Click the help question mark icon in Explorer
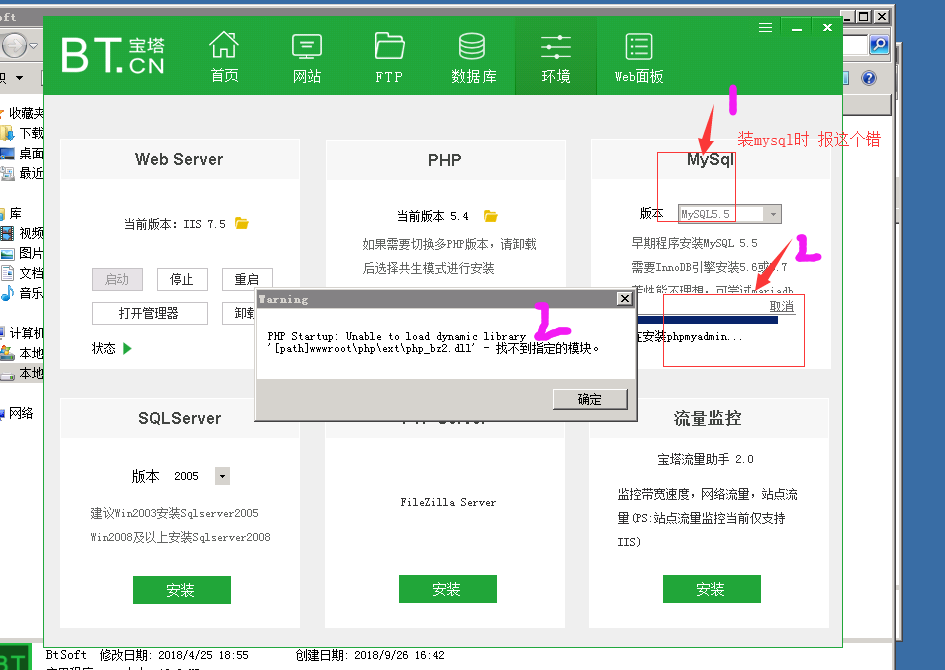The height and width of the screenshot is (670, 945). point(868,78)
